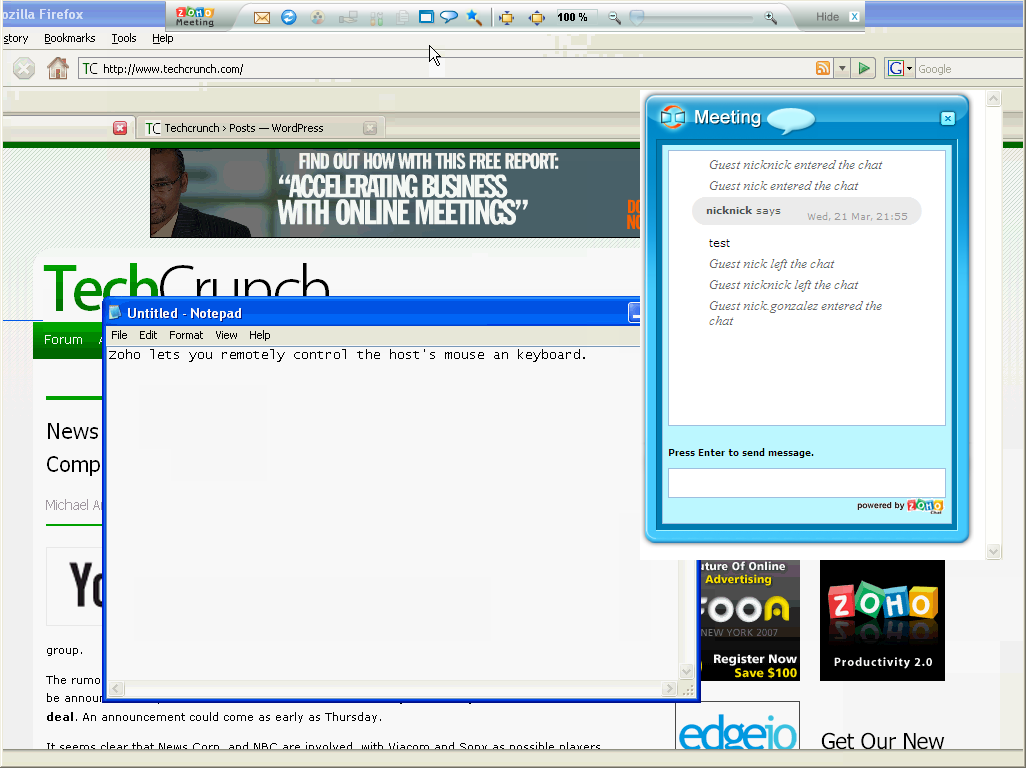Click the expand actual-size icon
Screen dimensions: 1026x768
537,18
